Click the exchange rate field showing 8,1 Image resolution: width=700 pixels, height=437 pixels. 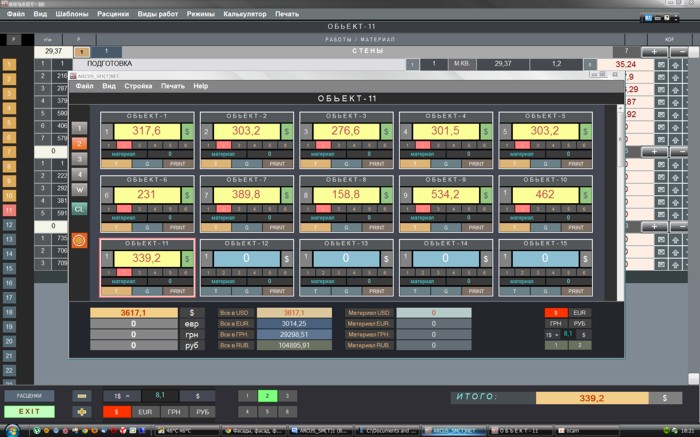pyautogui.click(x=160, y=396)
